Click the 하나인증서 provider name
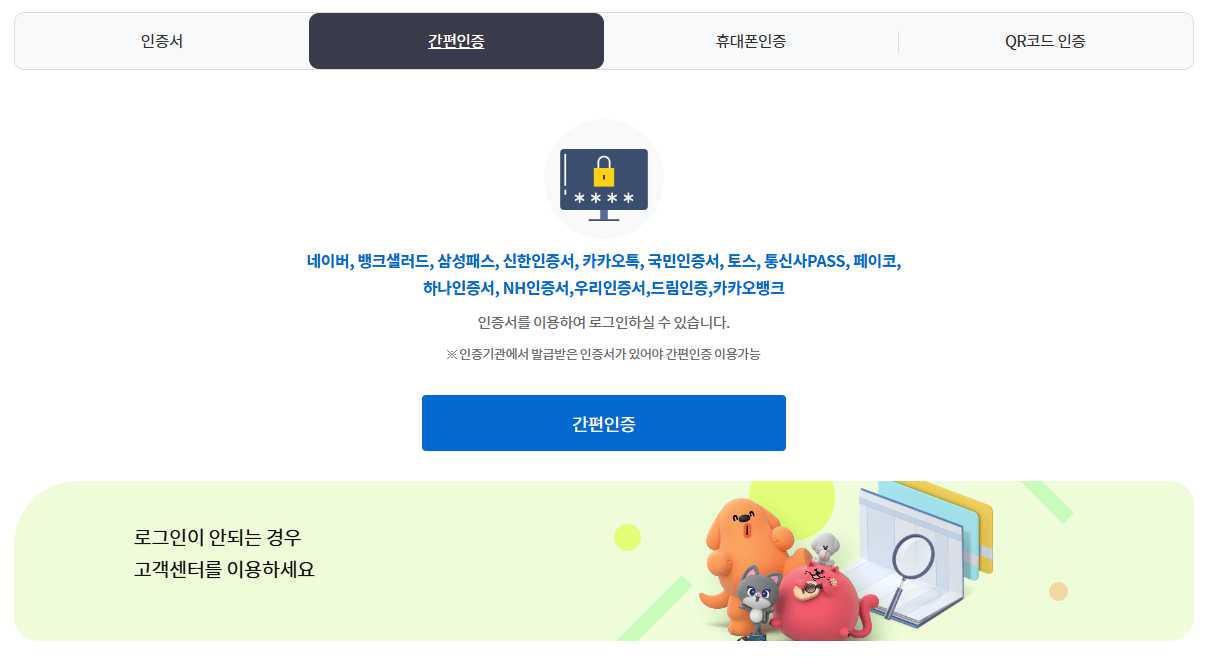 click(458, 288)
